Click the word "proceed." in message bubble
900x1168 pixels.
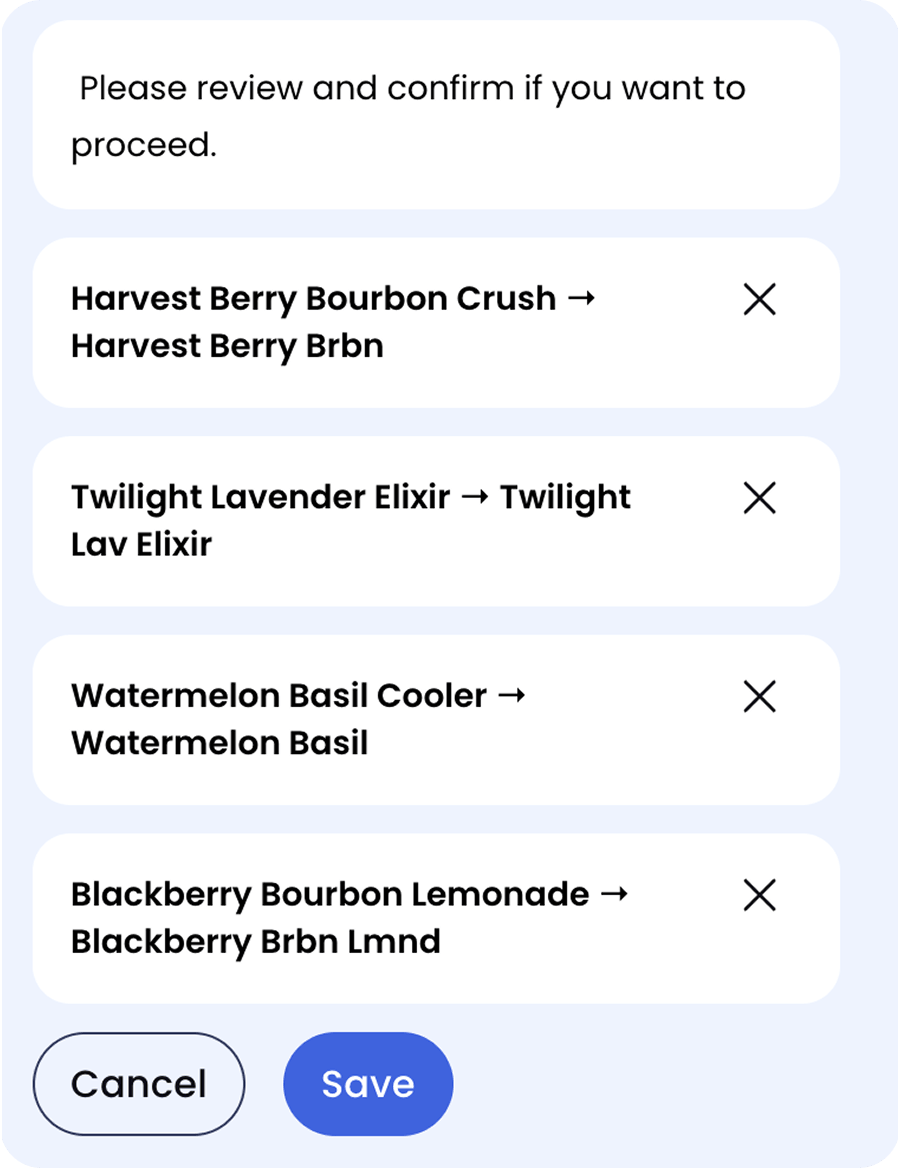(x=144, y=145)
